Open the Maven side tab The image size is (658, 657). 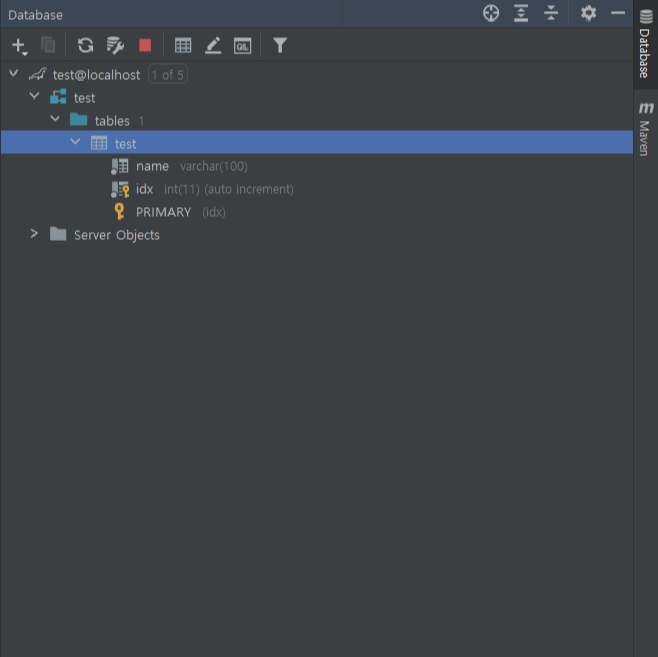tap(645, 129)
